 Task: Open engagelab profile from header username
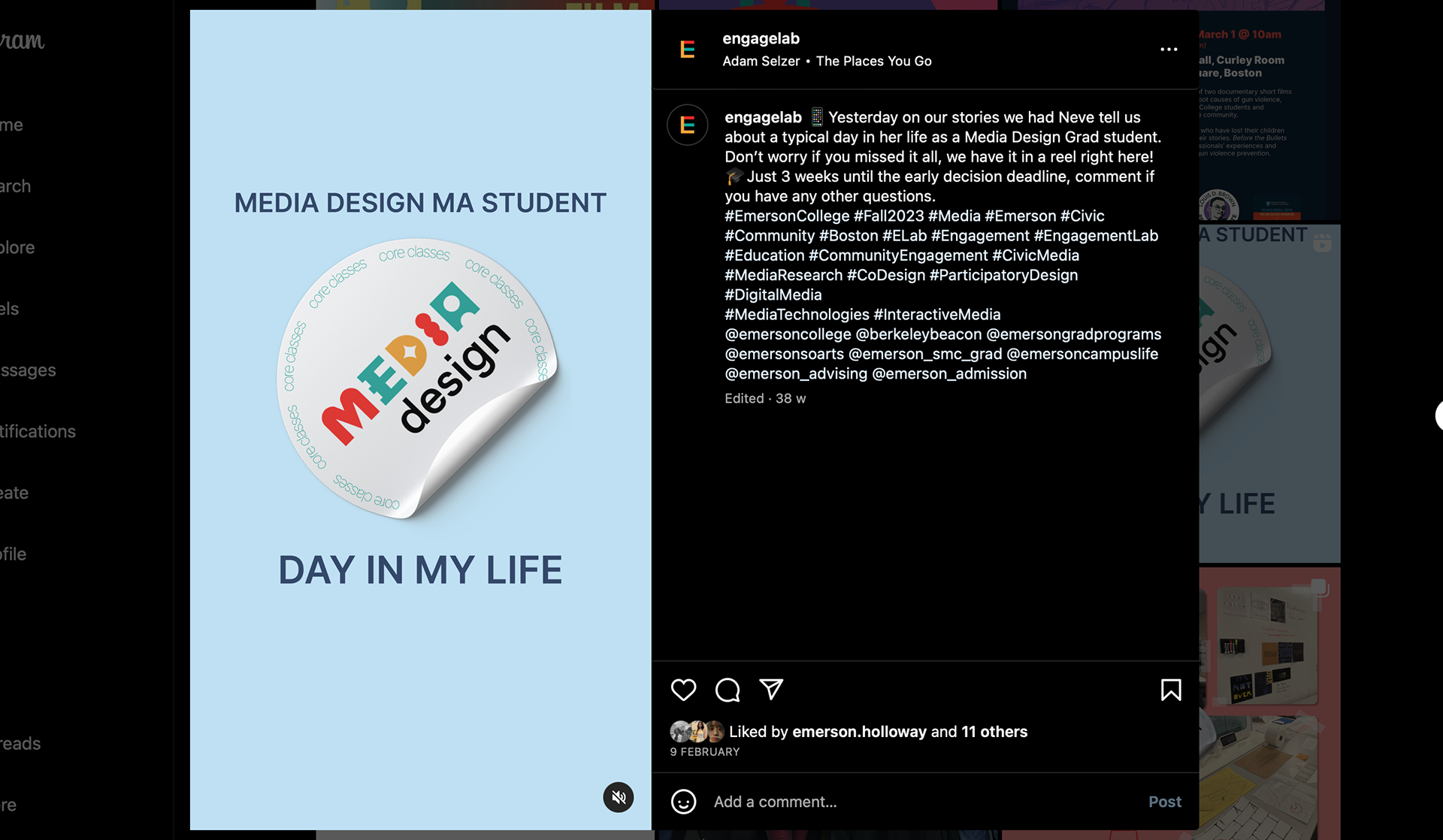(761, 38)
